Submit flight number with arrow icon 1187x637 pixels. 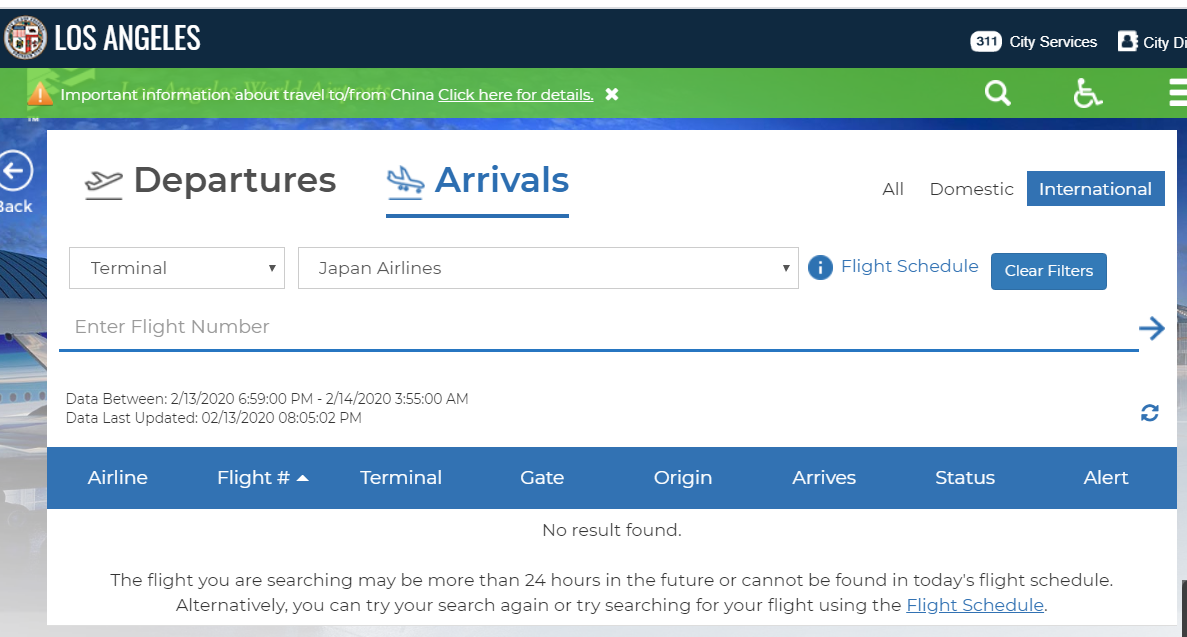1151,328
